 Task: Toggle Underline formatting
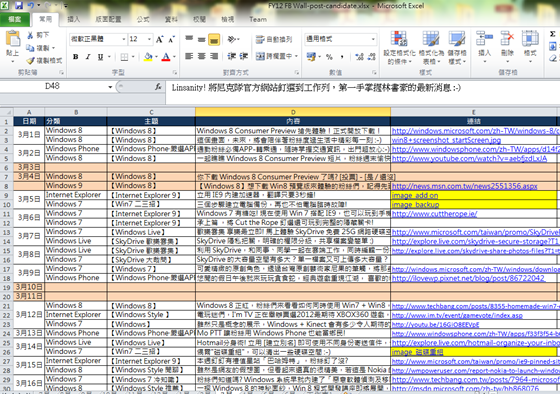tap(100, 56)
